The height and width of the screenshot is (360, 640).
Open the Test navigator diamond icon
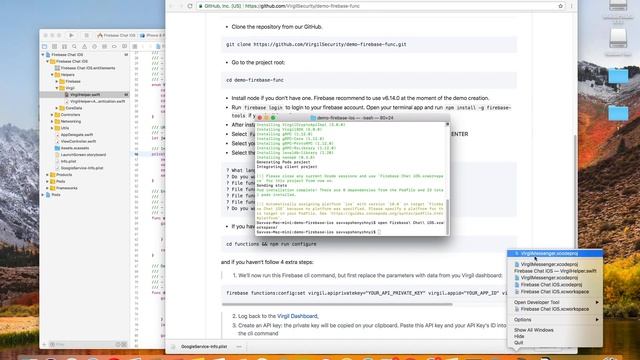click(94, 47)
